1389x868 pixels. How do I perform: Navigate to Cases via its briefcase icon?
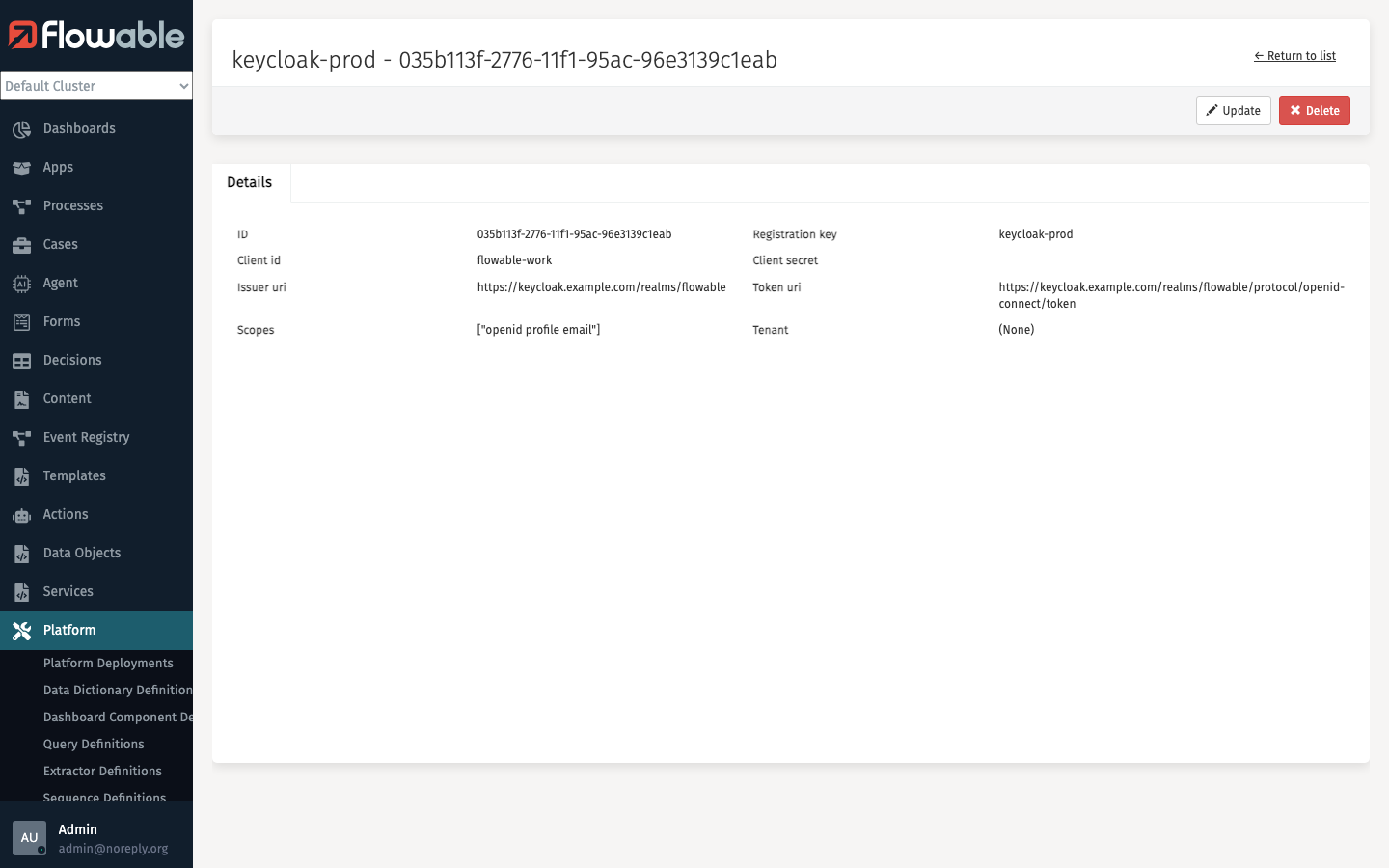21,244
